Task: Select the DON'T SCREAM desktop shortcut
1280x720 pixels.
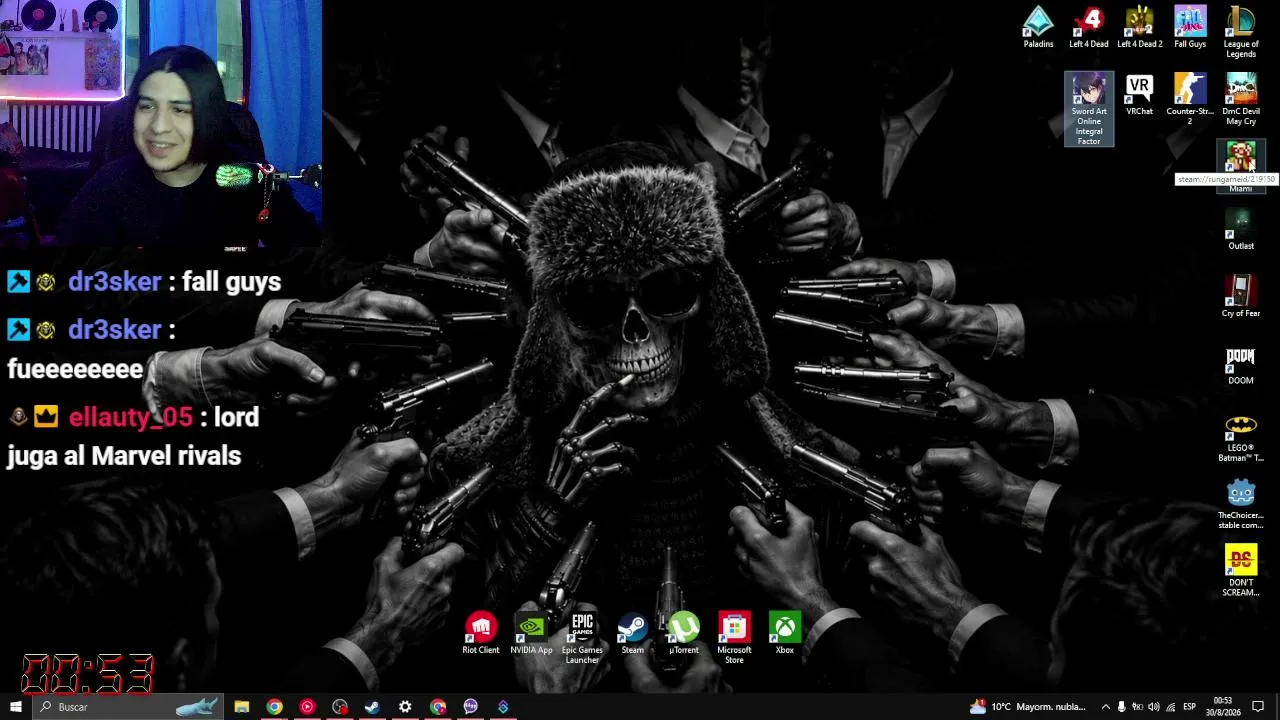Action: [1241, 570]
